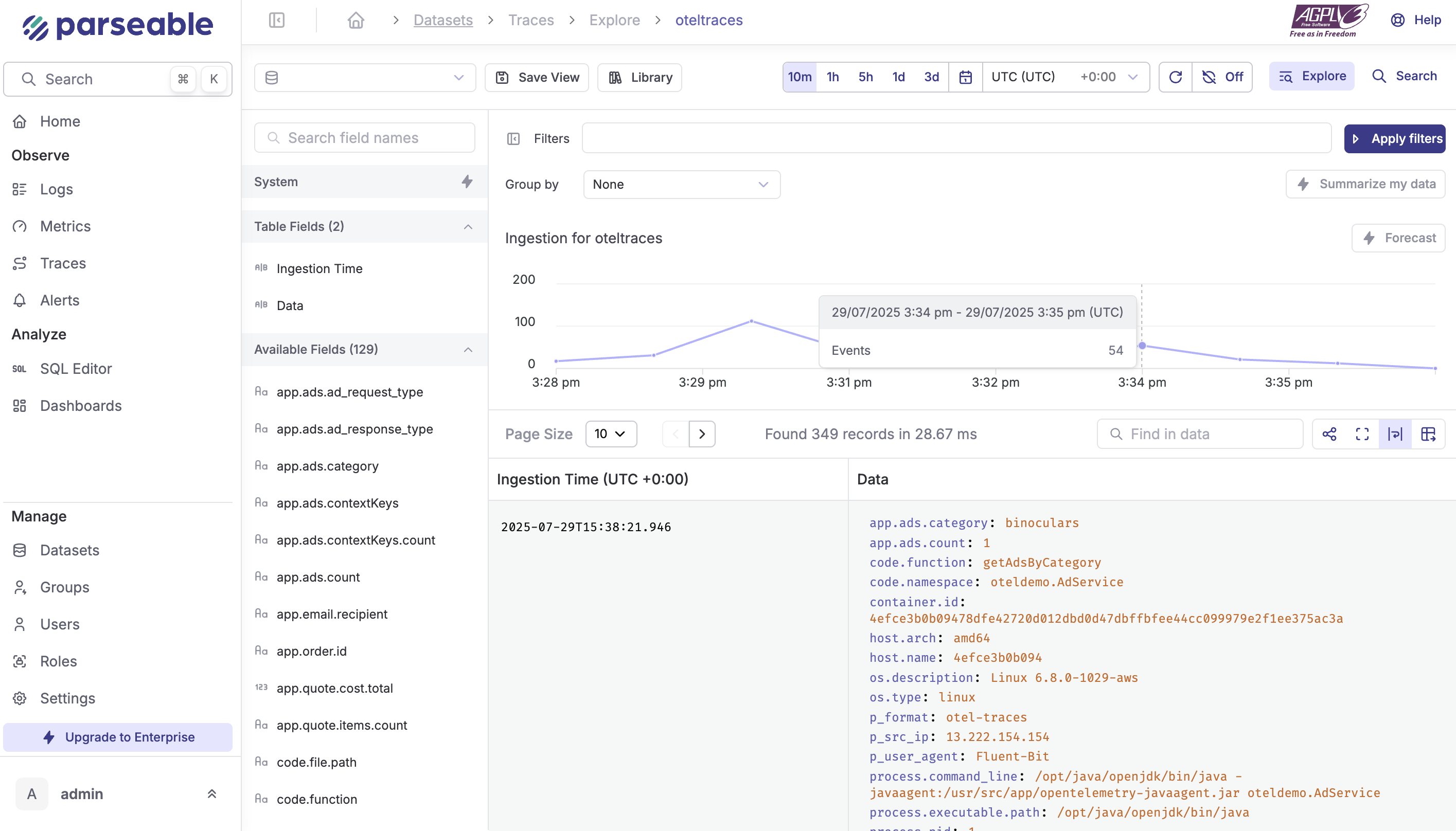The image size is (1456, 831).
Task: Click Summarize my data button
Action: click(1365, 184)
